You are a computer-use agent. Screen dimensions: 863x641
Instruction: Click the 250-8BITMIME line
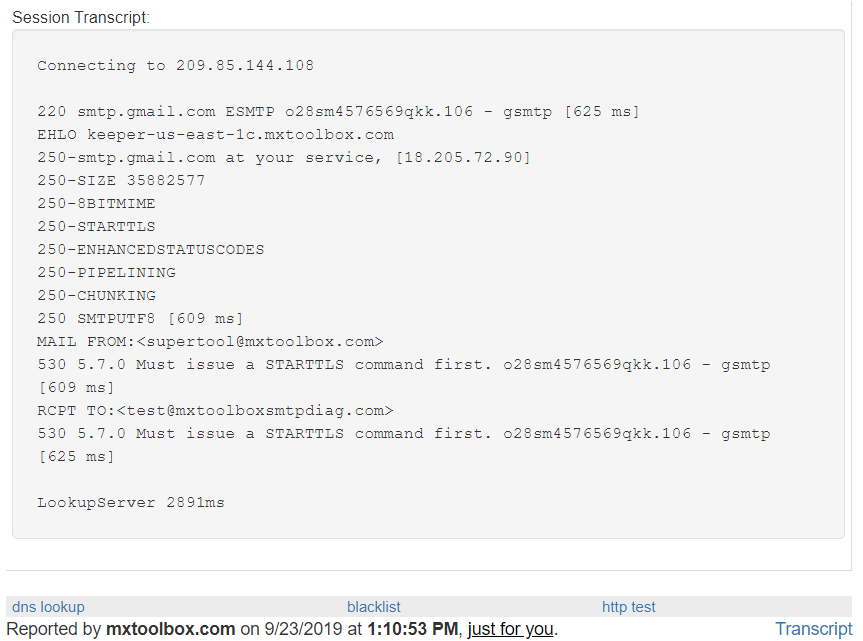pyautogui.click(x=96, y=204)
